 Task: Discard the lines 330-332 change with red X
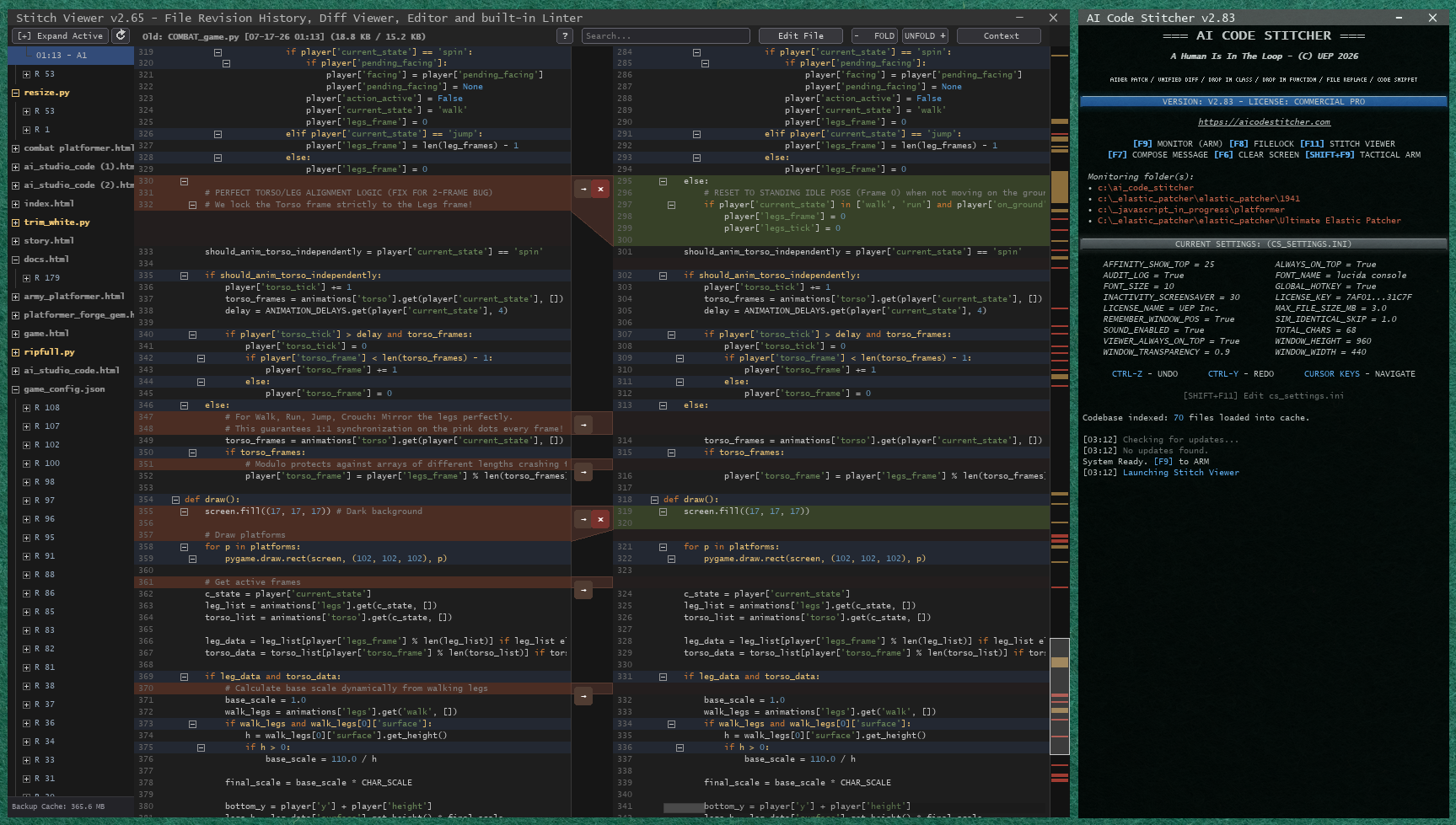[600, 189]
